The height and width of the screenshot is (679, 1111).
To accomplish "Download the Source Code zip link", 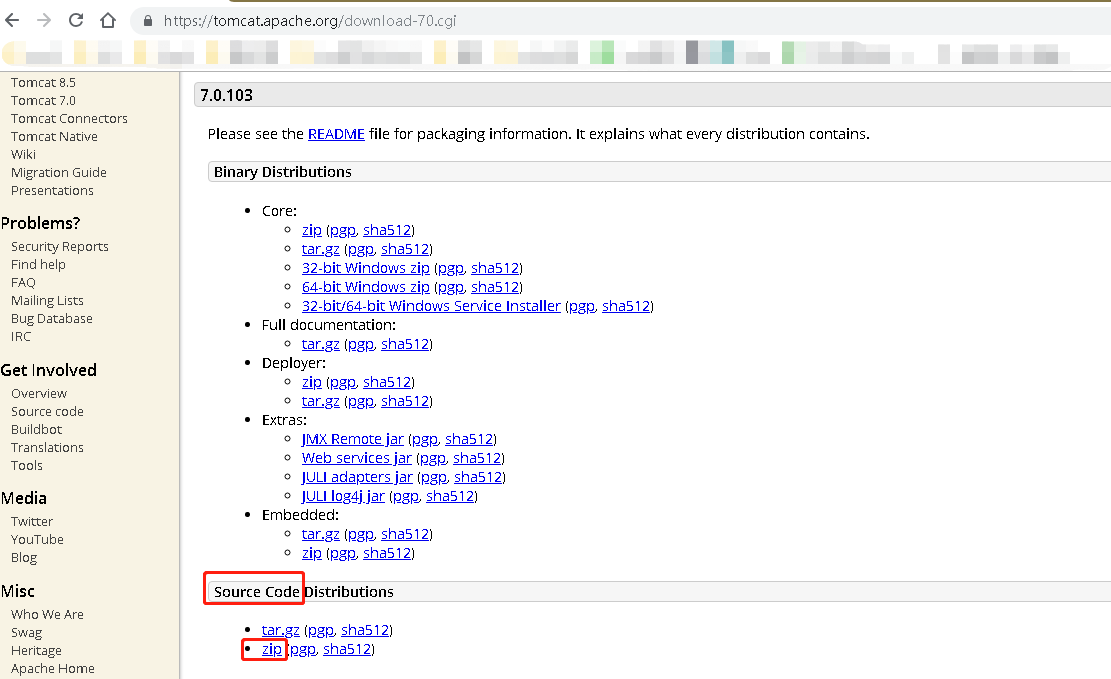I will 271,649.
